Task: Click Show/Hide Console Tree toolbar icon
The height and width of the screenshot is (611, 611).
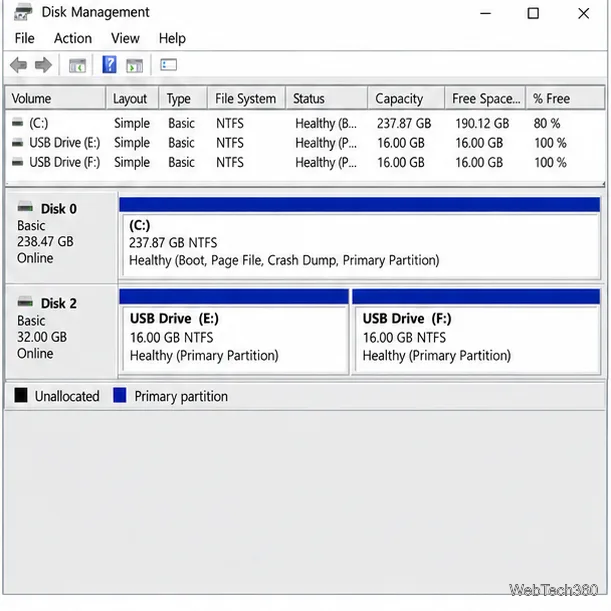Action: point(77,65)
